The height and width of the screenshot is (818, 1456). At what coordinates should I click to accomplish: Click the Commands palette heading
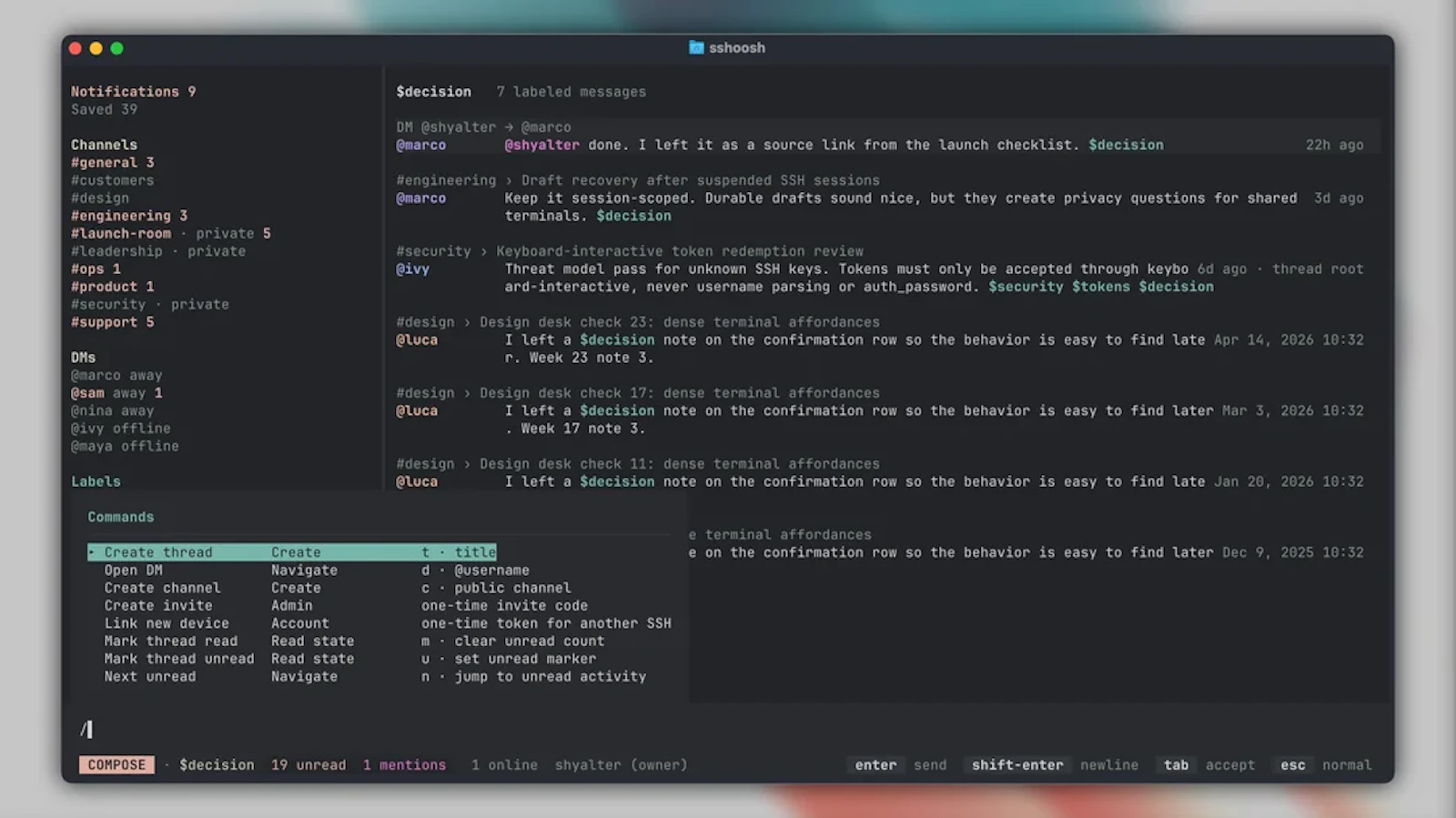click(121, 517)
